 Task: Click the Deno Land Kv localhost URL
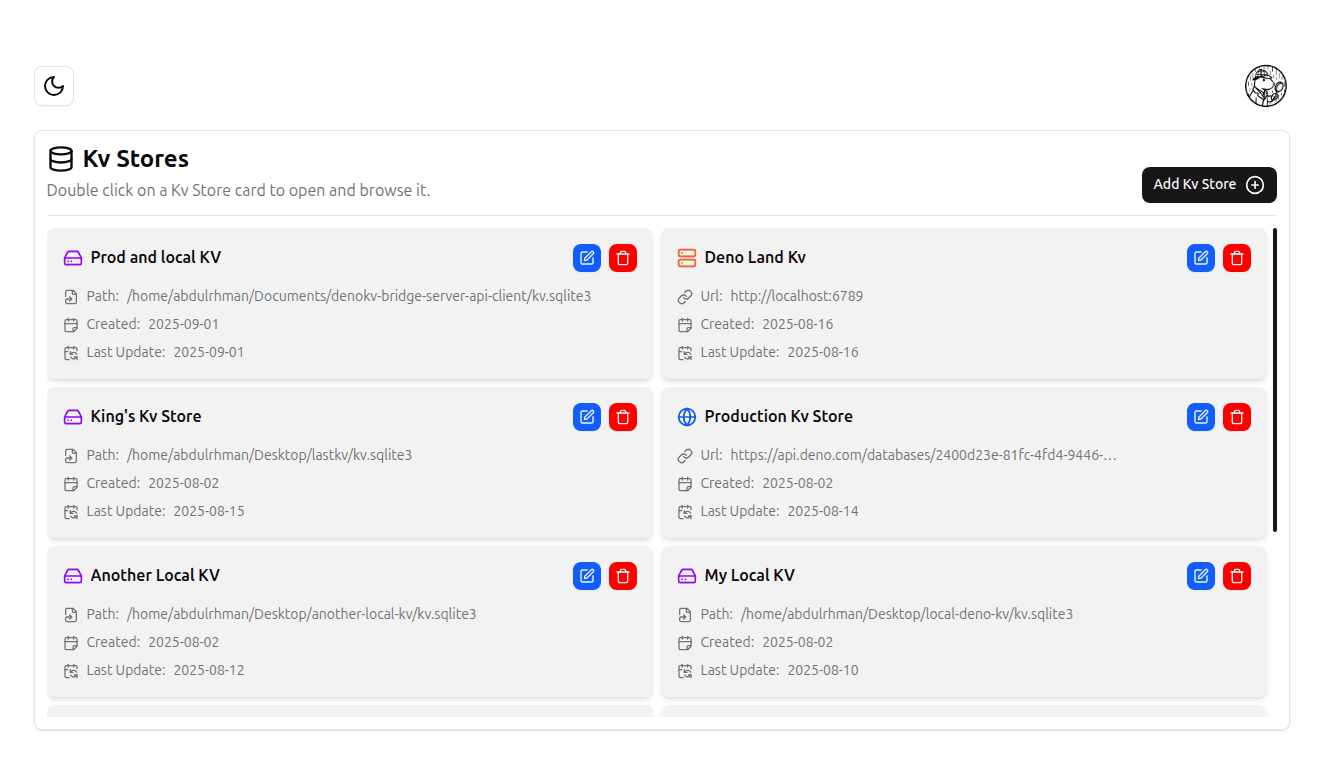coord(796,297)
